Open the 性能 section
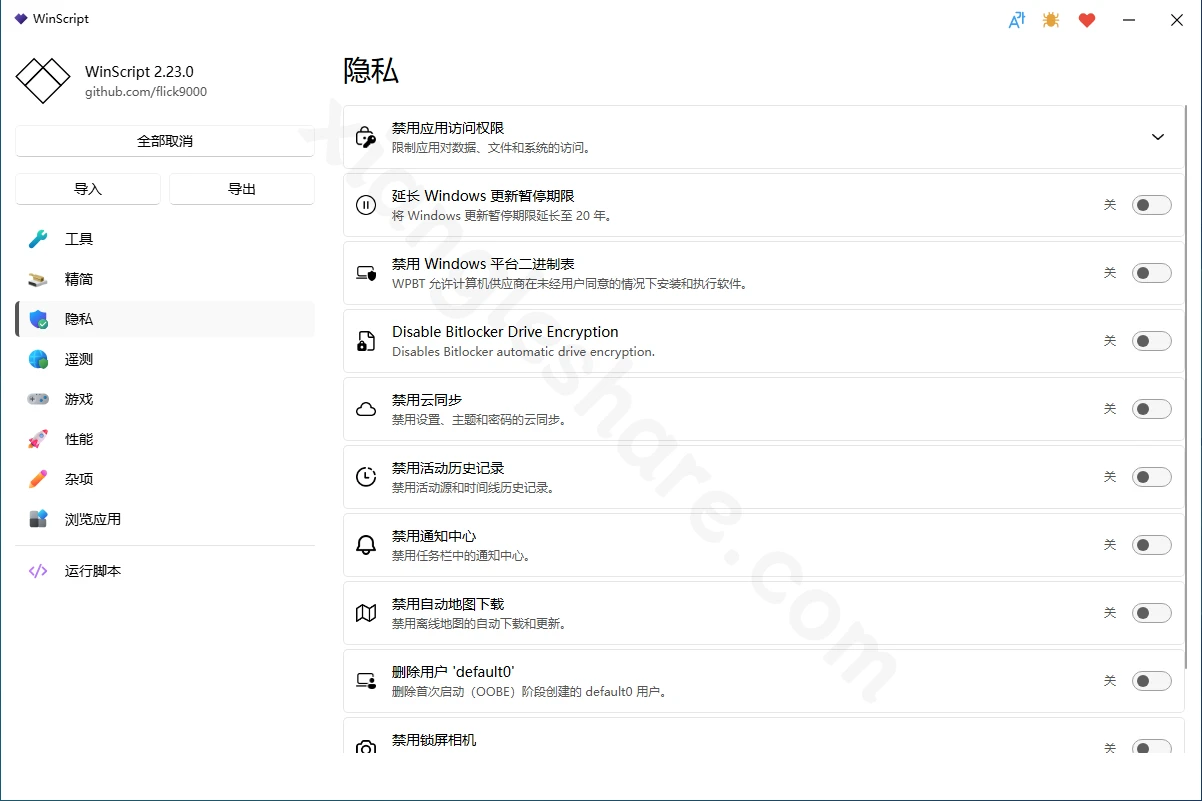 [165, 439]
